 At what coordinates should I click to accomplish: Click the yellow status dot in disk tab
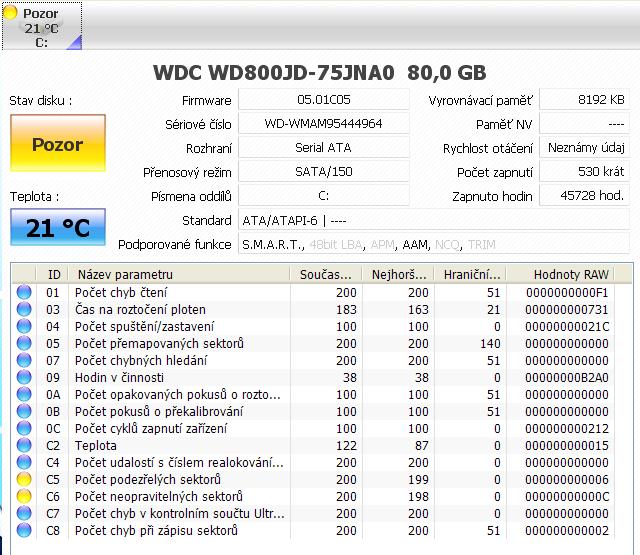coord(10,12)
